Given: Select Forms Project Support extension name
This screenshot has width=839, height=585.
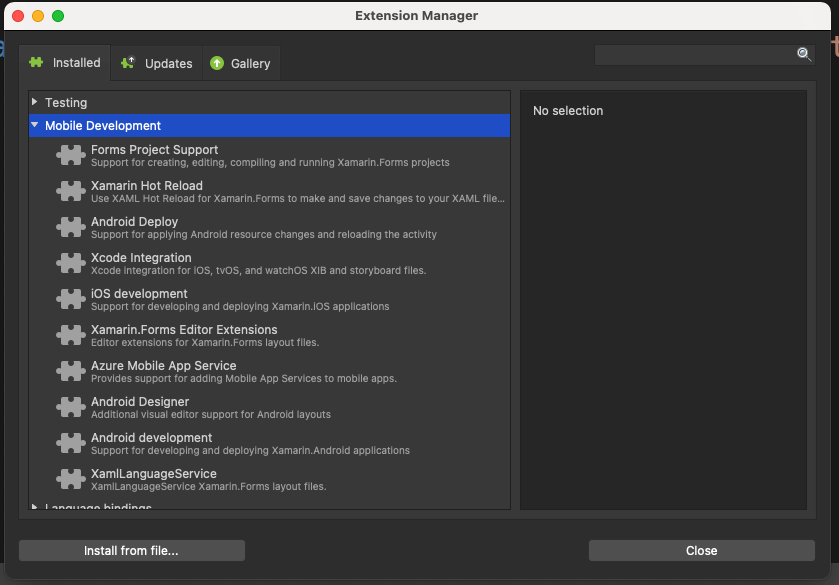Looking at the screenshot, I should coord(154,149).
